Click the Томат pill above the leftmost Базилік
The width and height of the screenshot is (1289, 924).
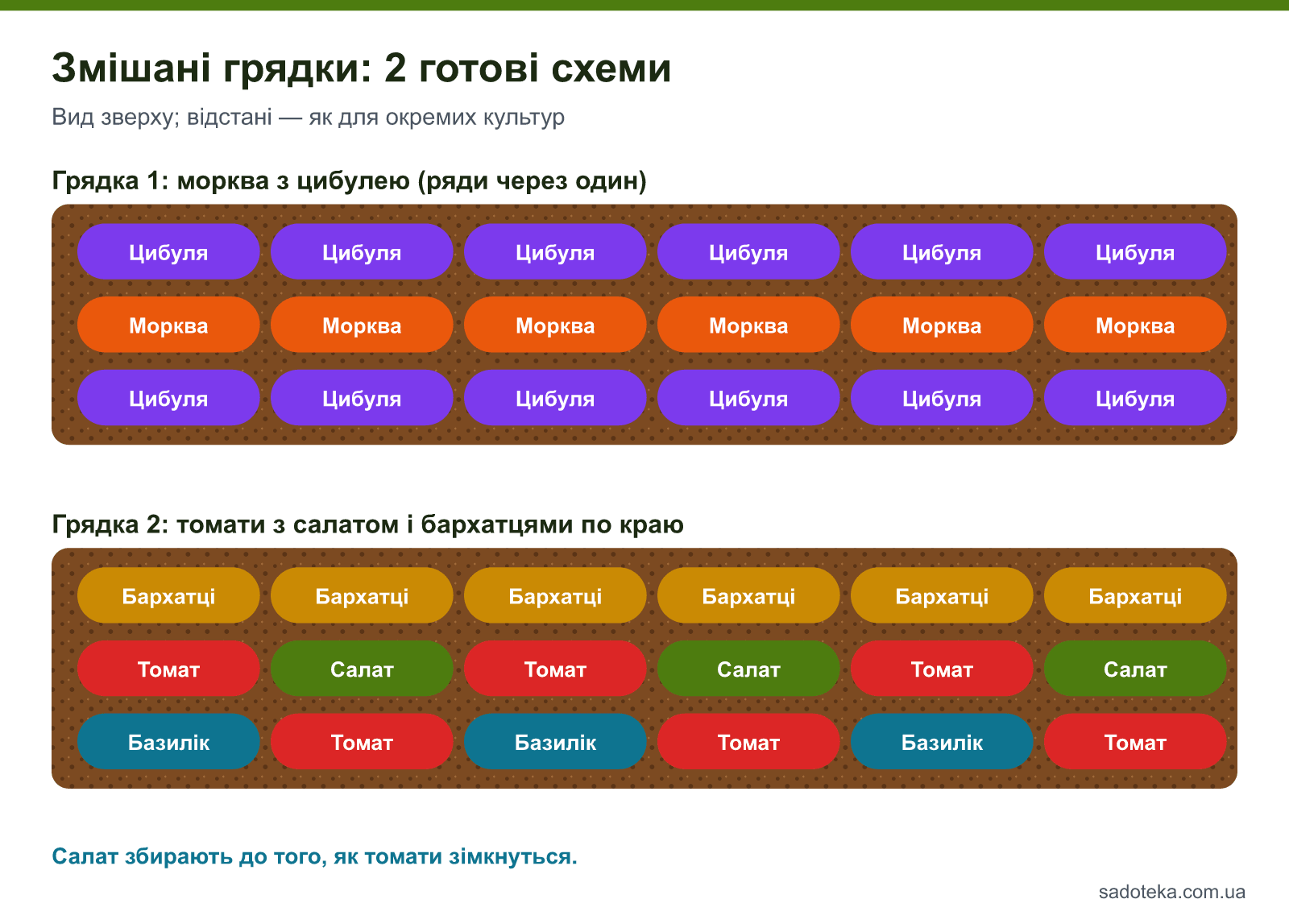pos(168,669)
